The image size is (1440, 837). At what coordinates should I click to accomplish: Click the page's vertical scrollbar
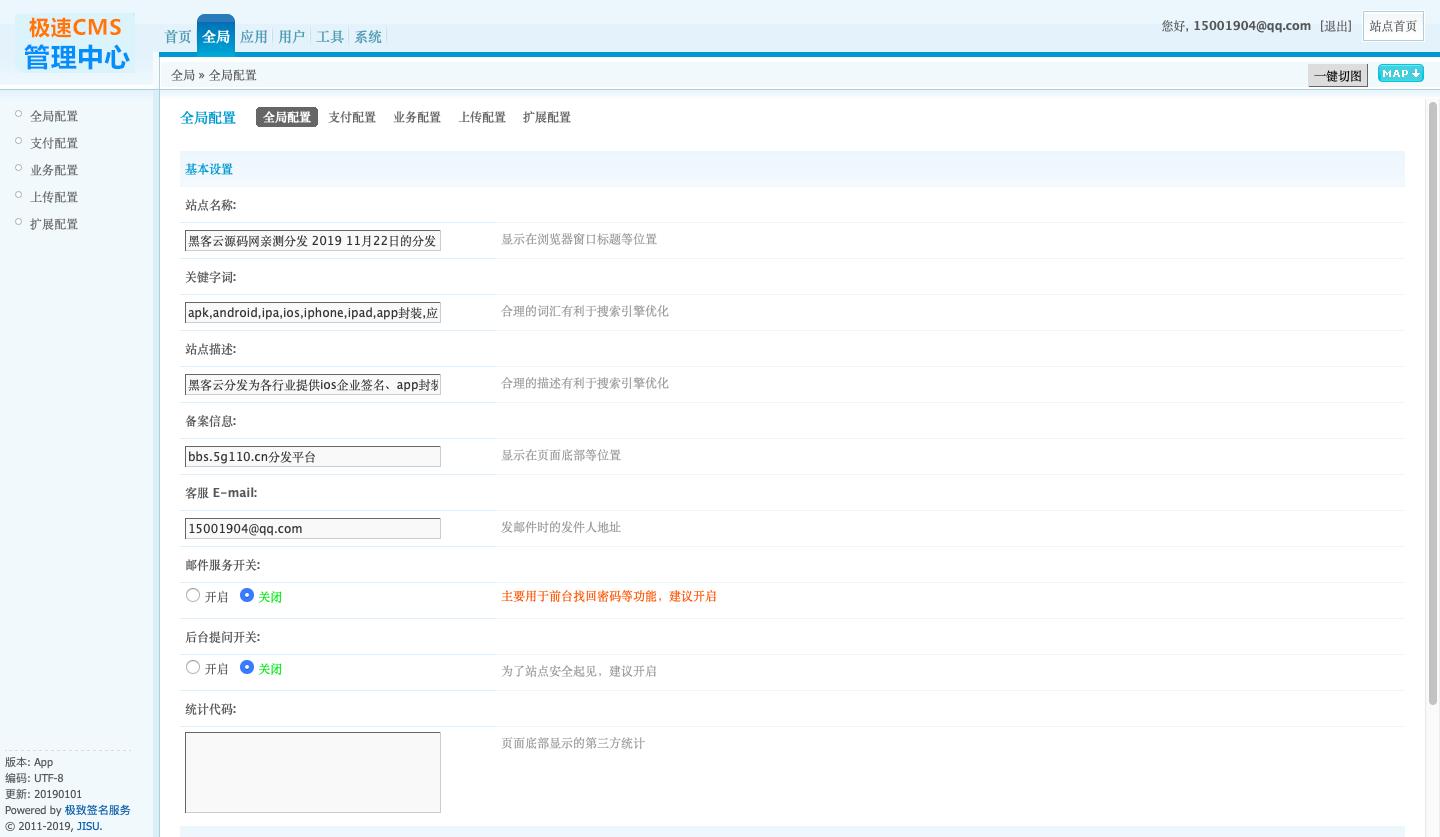point(1432,400)
